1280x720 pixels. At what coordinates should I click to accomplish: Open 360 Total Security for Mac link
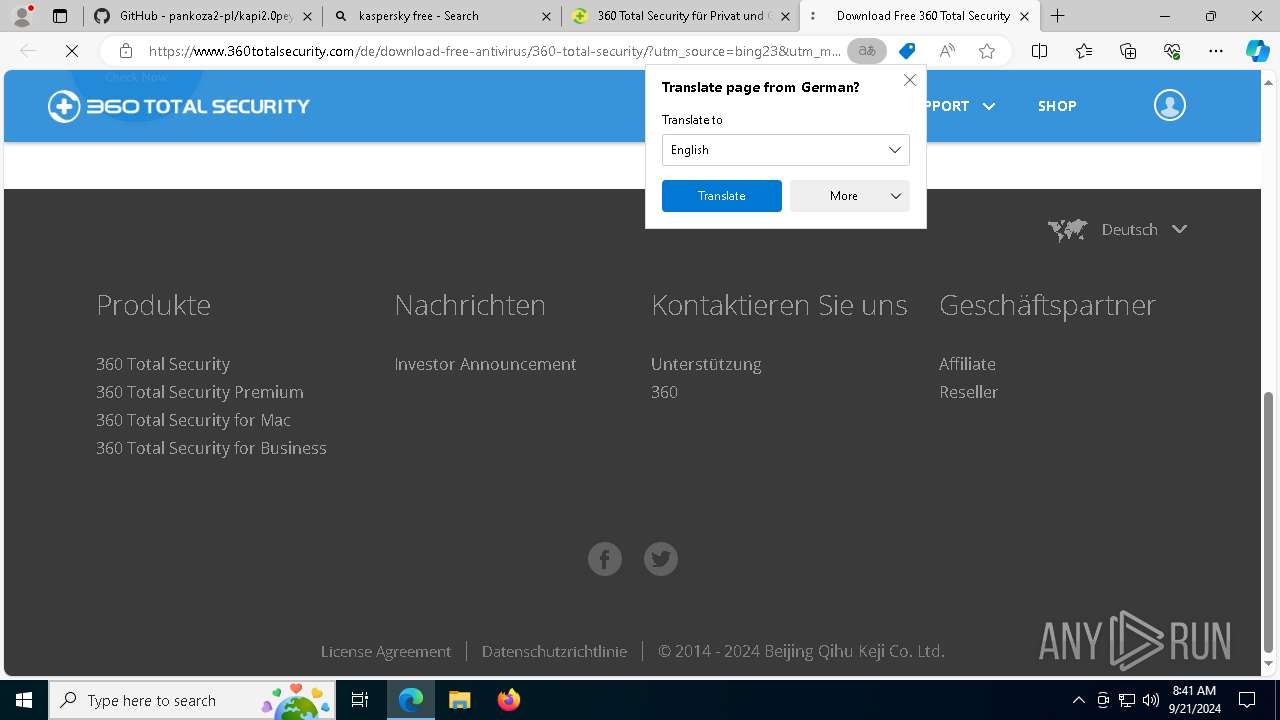tap(193, 420)
